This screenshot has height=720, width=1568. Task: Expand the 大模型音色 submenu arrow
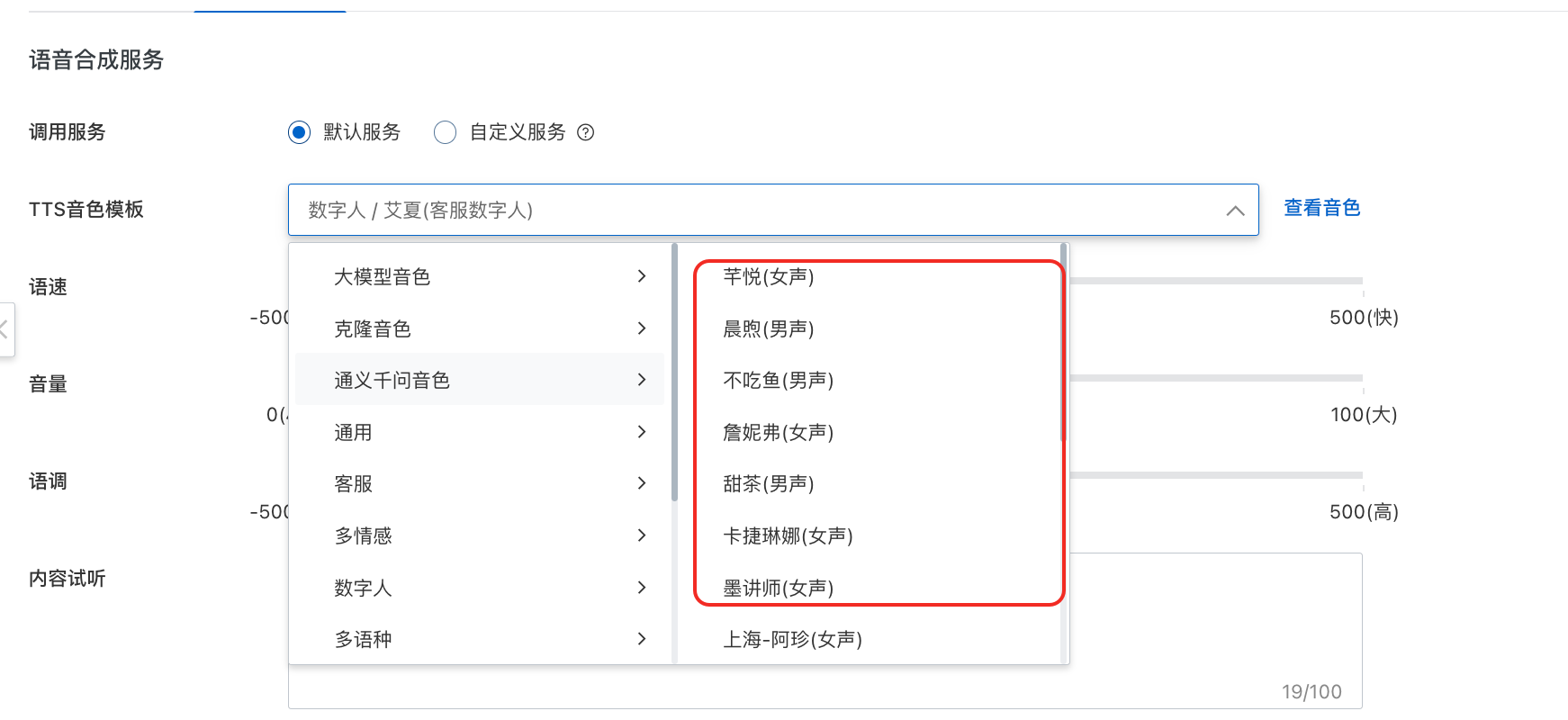(641, 276)
